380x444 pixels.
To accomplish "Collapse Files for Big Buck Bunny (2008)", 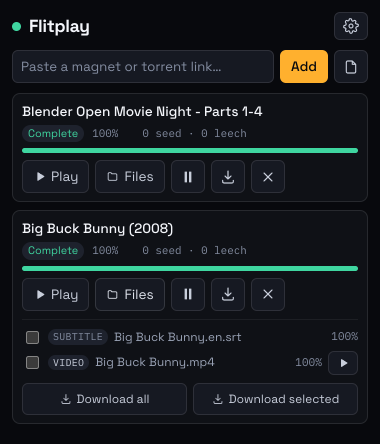I will tap(130, 294).
